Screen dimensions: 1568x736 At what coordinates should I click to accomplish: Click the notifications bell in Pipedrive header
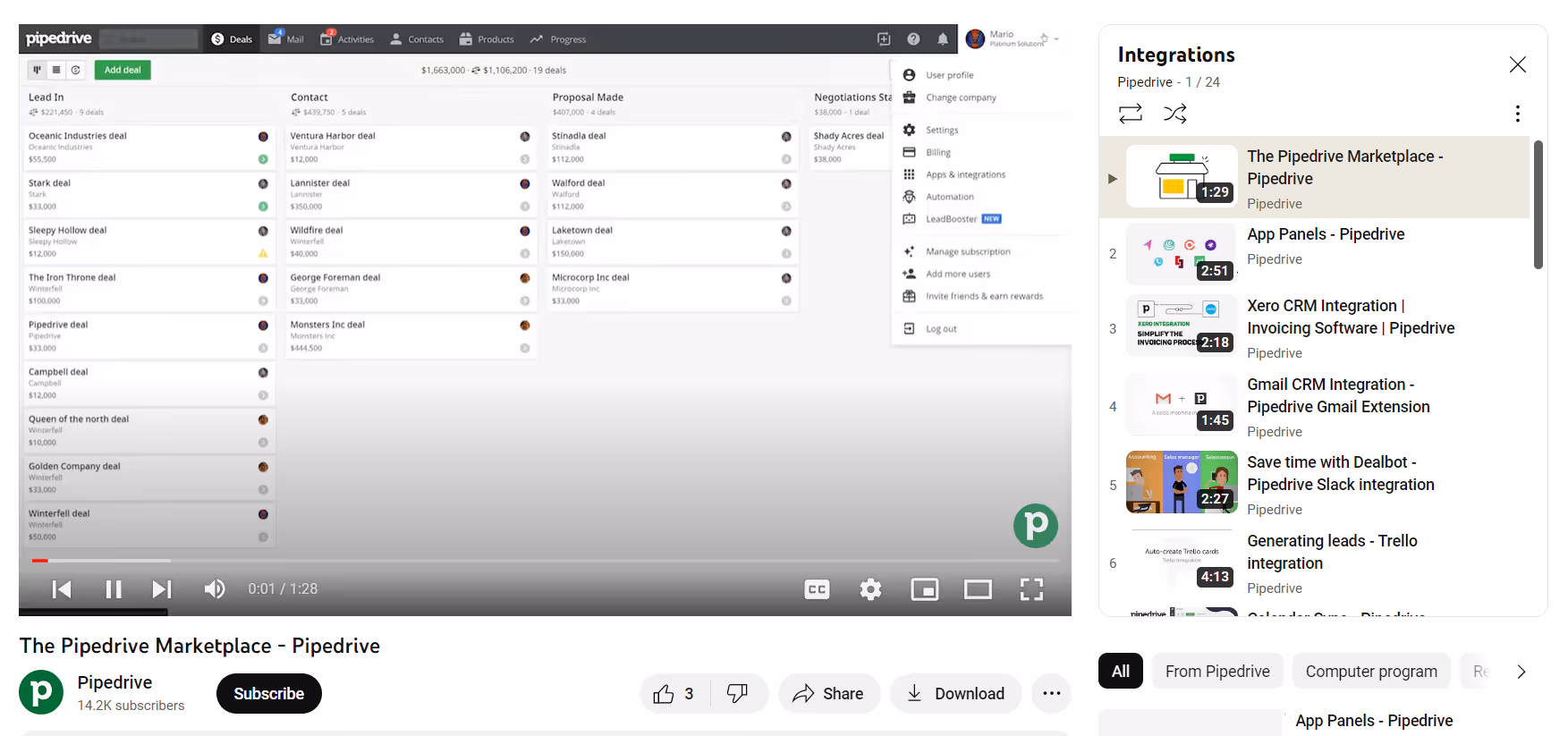(x=943, y=39)
